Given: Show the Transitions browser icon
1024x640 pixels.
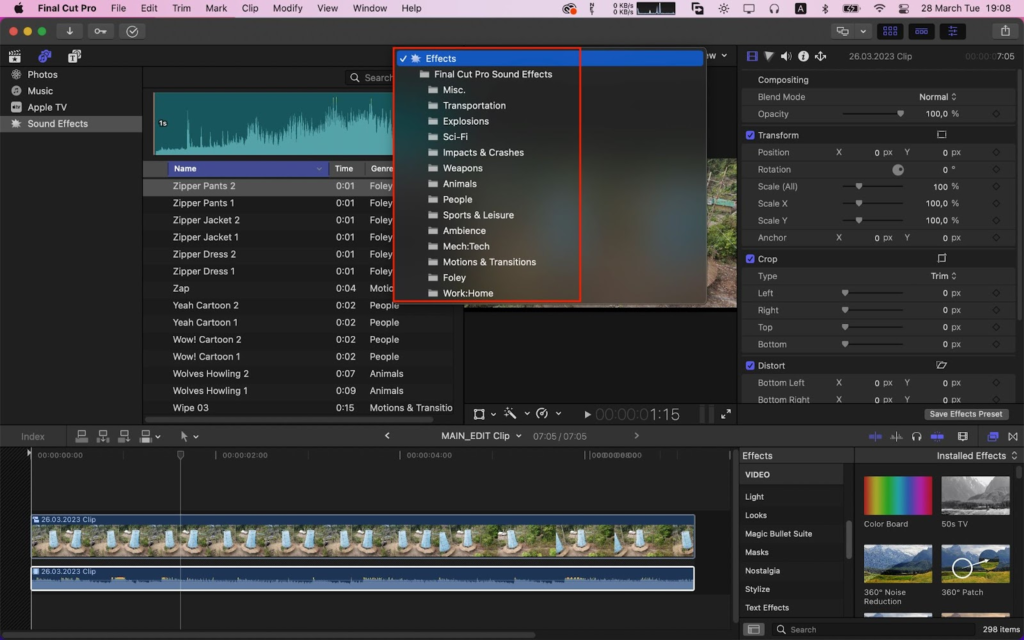Looking at the screenshot, I should [1013, 436].
